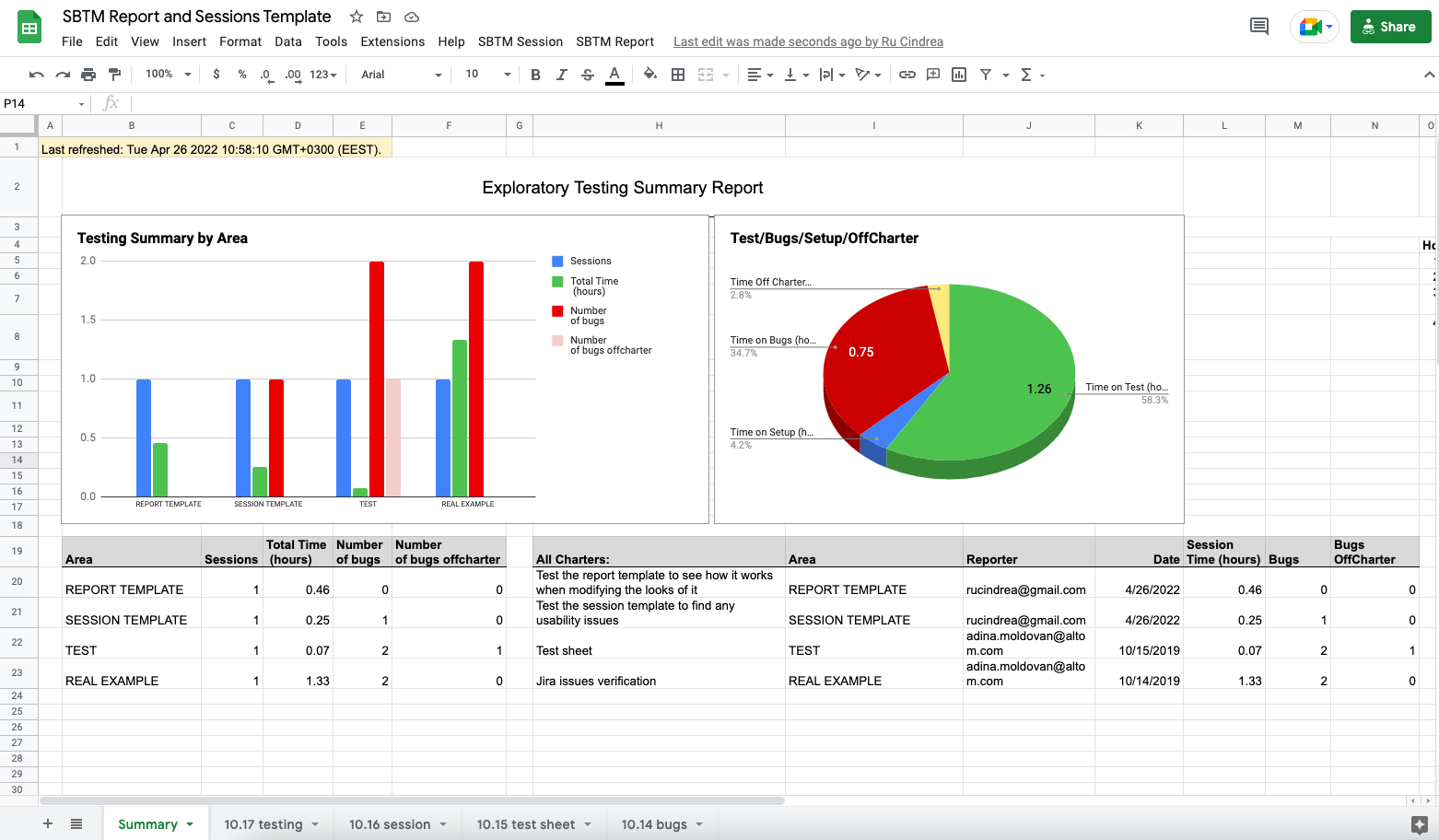Open the SBTM Report menu

(614, 41)
